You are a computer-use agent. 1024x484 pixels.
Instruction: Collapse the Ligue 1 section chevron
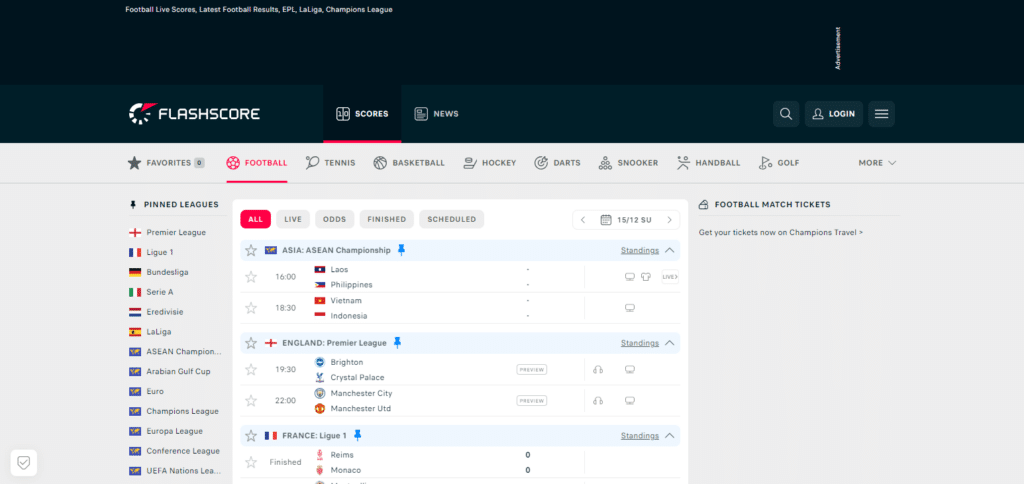[x=669, y=436]
